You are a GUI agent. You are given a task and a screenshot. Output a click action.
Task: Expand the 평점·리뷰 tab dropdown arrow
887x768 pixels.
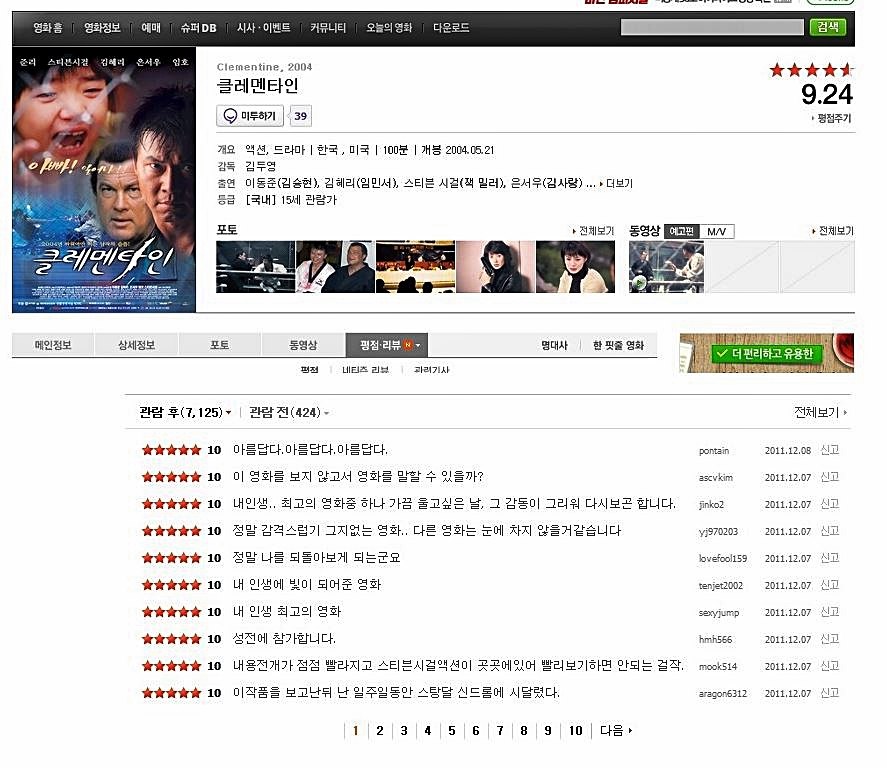[418, 346]
